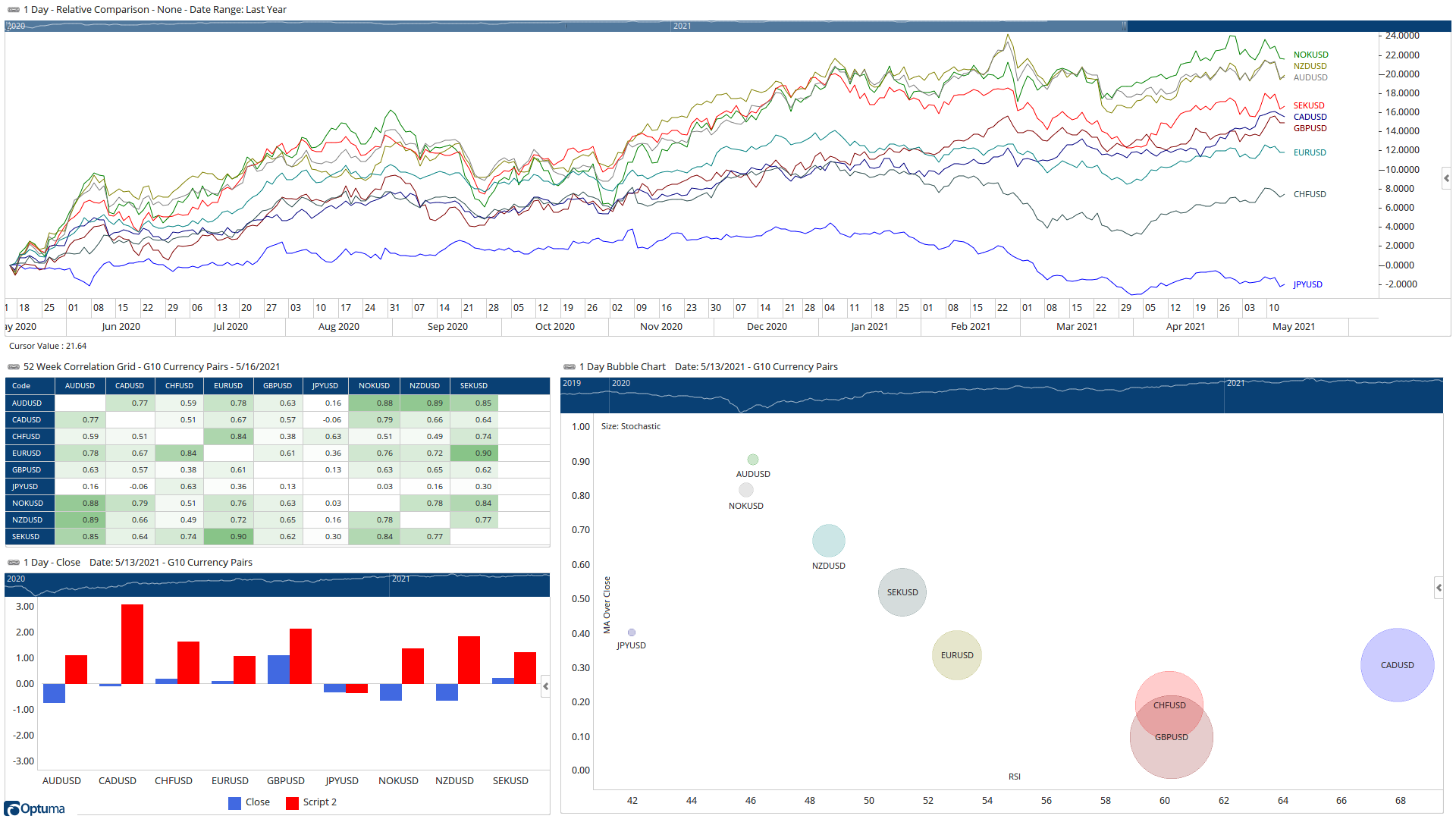Click the Optuma logo
The height and width of the screenshot is (819, 1456).
pos(35,808)
